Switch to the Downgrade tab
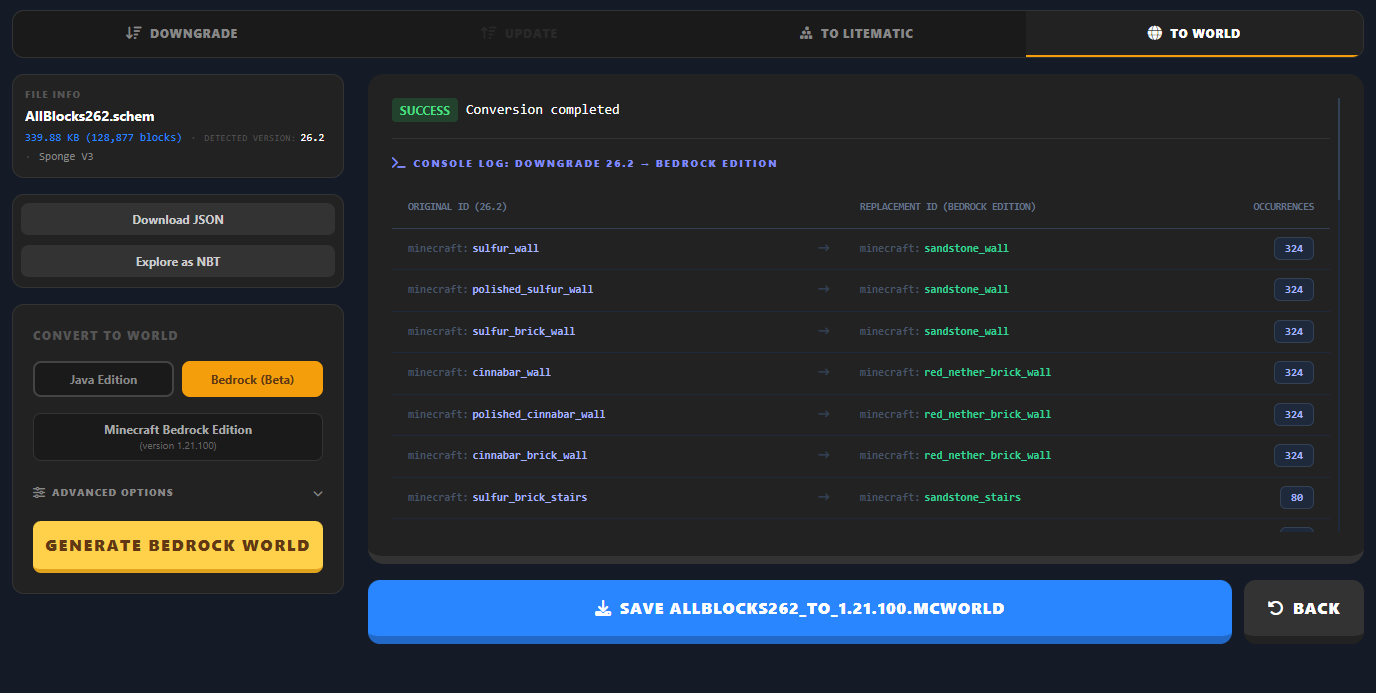The image size is (1376, 693). (x=181, y=33)
